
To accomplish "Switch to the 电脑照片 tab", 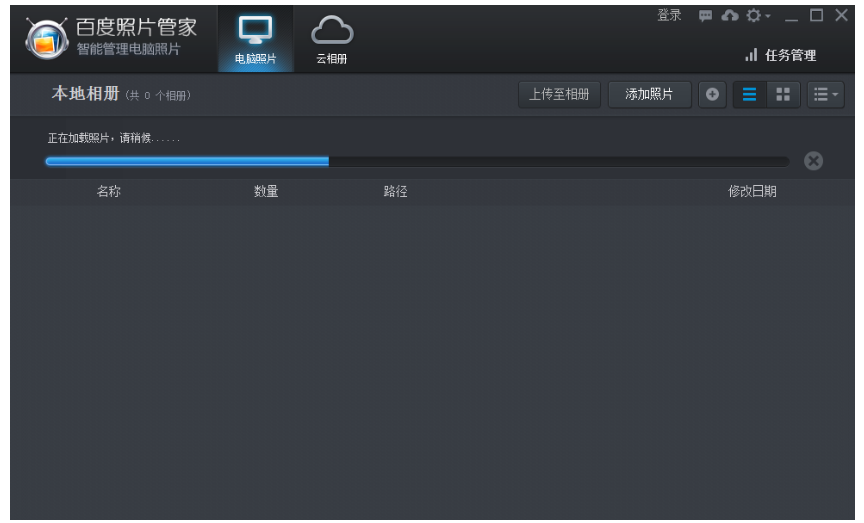I will (256, 39).
